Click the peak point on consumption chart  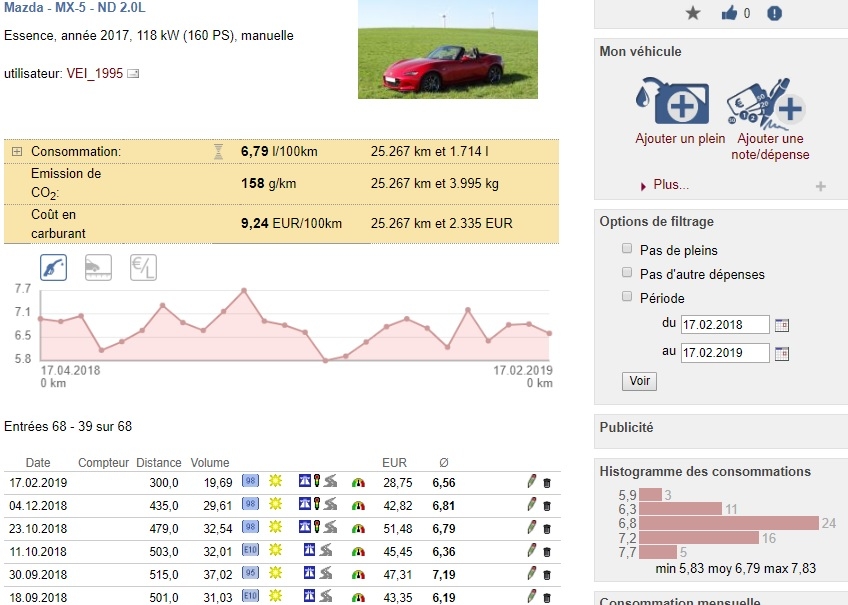244,291
